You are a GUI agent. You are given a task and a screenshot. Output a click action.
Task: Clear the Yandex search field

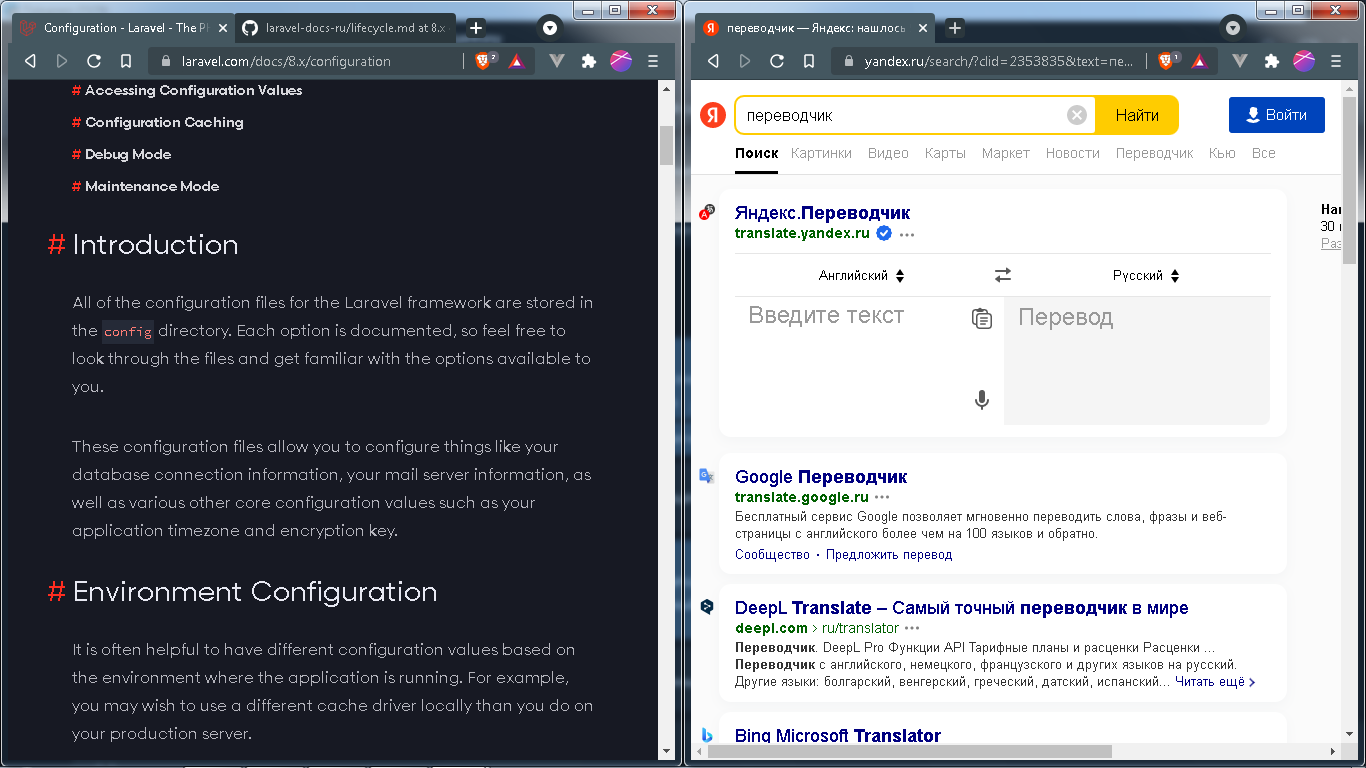pos(1077,115)
